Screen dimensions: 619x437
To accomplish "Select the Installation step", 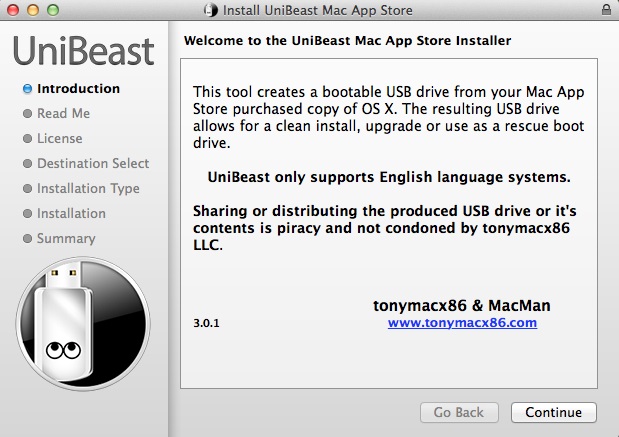I will (71, 214).
